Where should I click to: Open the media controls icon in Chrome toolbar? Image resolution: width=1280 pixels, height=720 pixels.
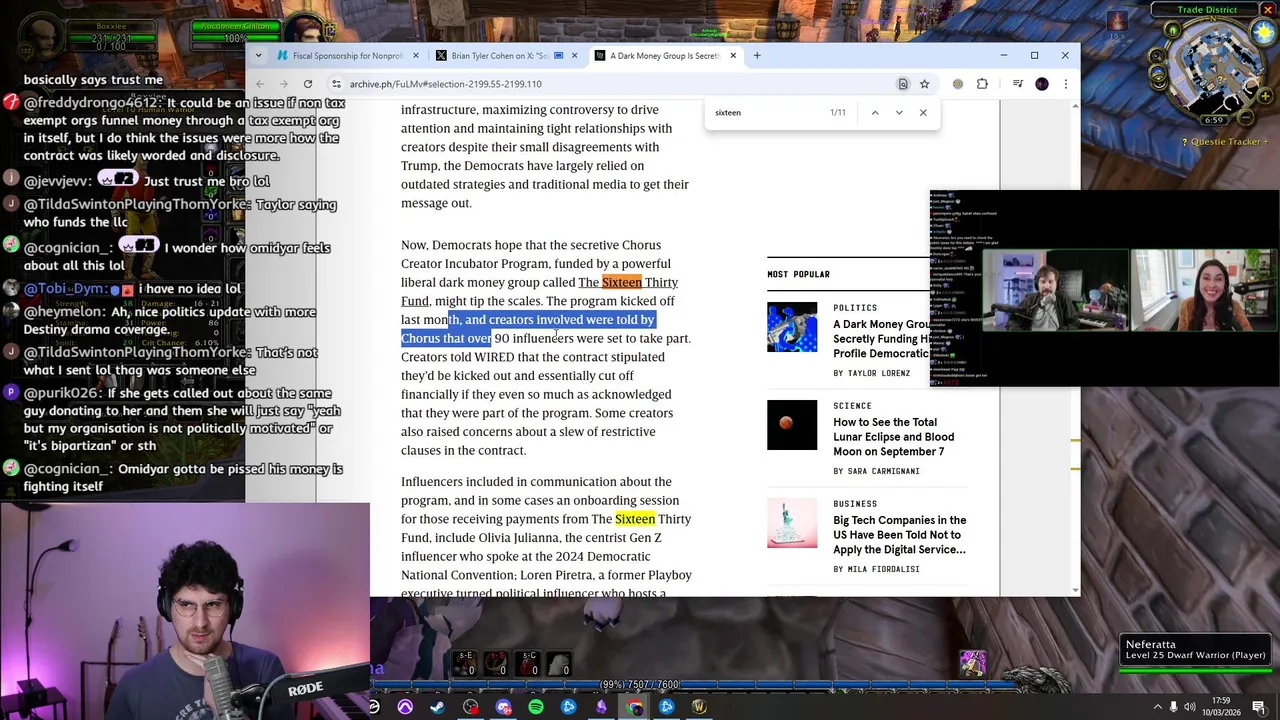1018,84
